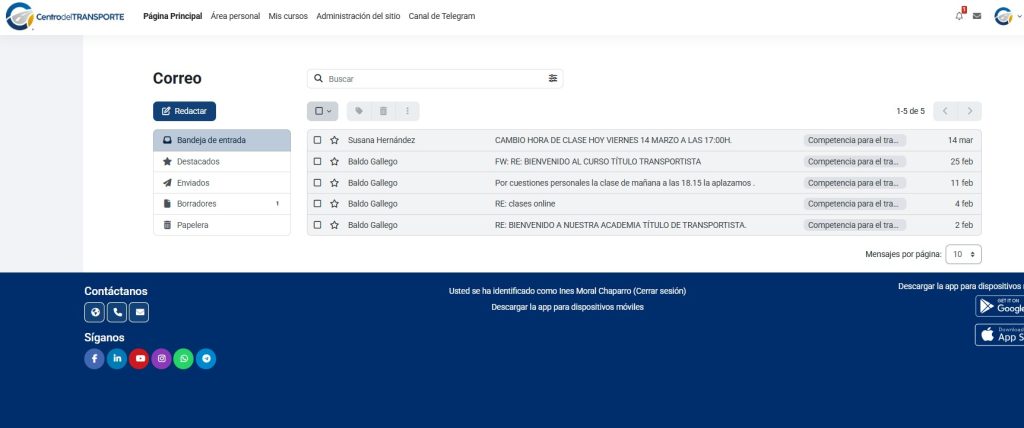The image size is (1024, 428).
Task: Open the Centro del Transporte logo home
Action: (65, 16)
